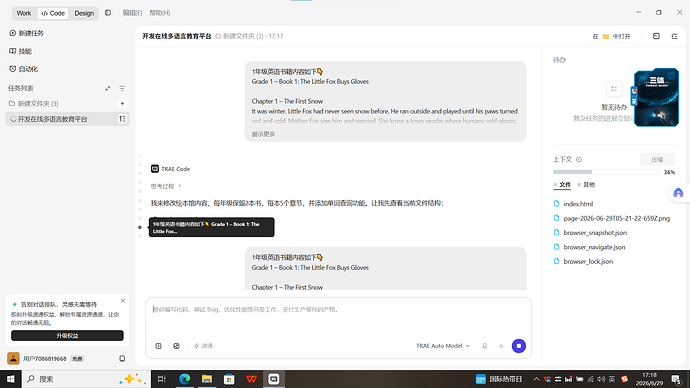The width and height of the screenshot is (690, 388).
Task: Show hidden system tray icons chevron
Action: 536,379
